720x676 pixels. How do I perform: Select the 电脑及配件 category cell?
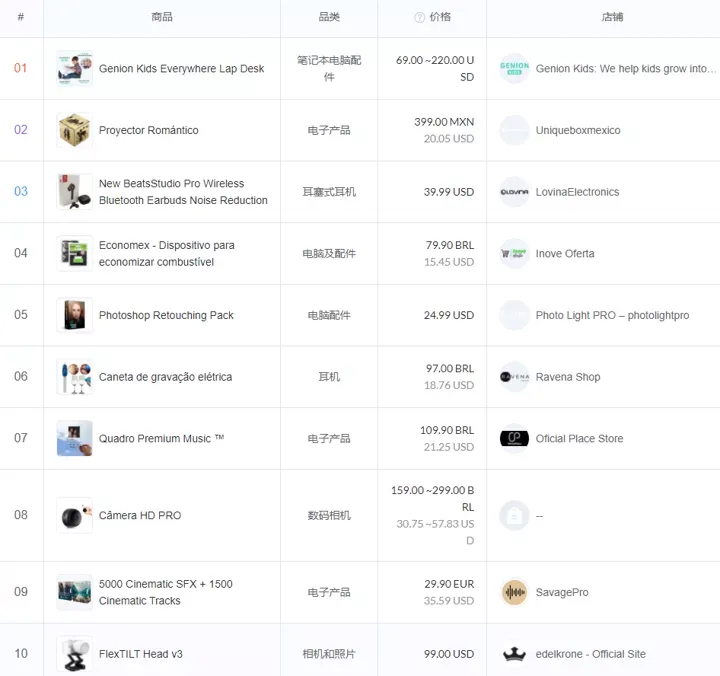click(329, 254)
